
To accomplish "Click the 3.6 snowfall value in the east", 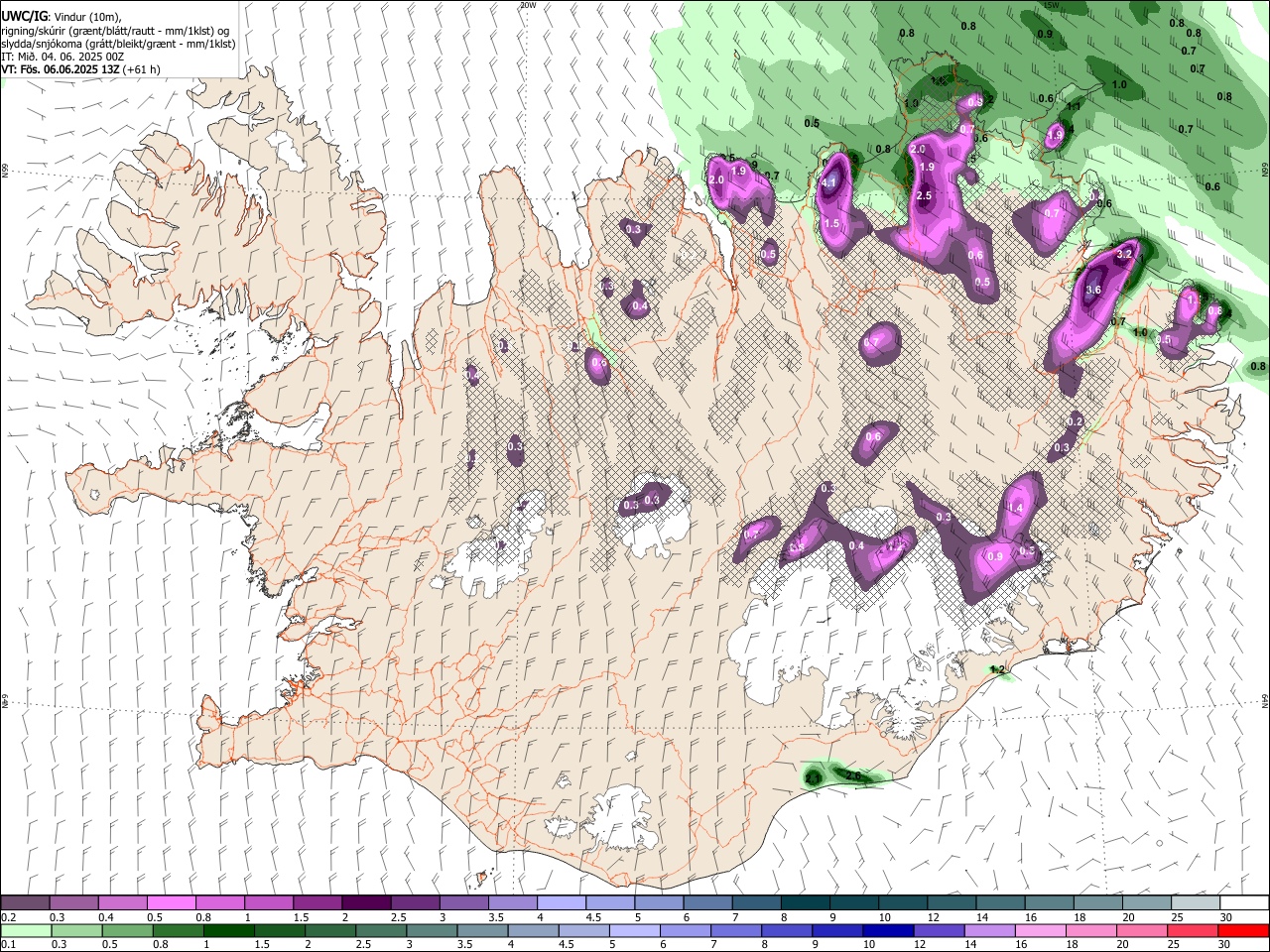I will pyautogui.click(x=1093, y=290).
